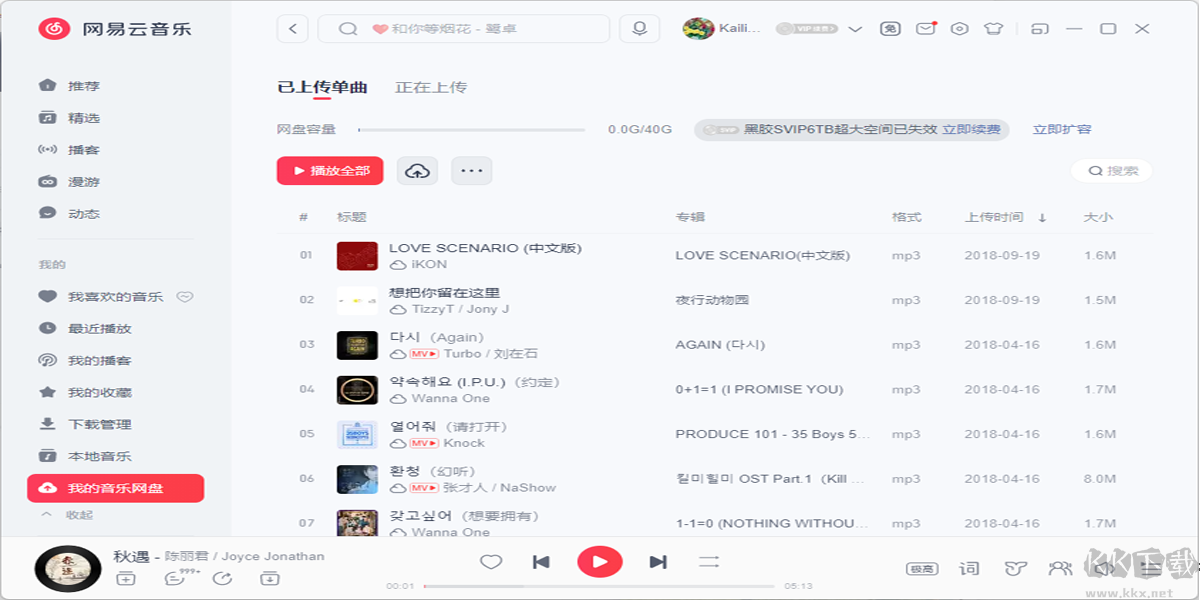The height and width of the screenshot is (600, 1200).
Task: Click the playback progress bar
Action: pos(600,587)
